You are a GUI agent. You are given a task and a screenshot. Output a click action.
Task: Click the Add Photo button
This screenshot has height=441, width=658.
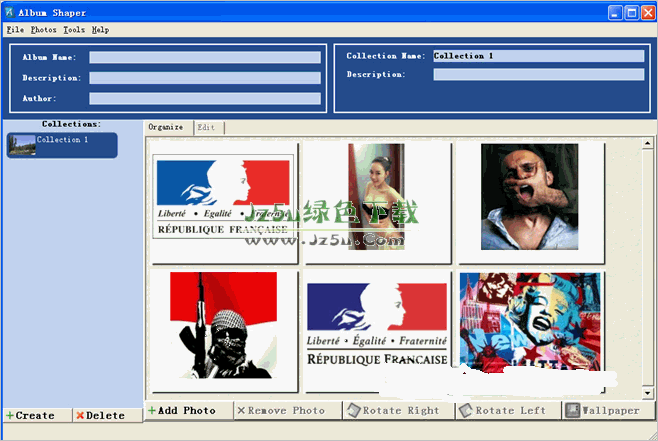coord(188,410)
